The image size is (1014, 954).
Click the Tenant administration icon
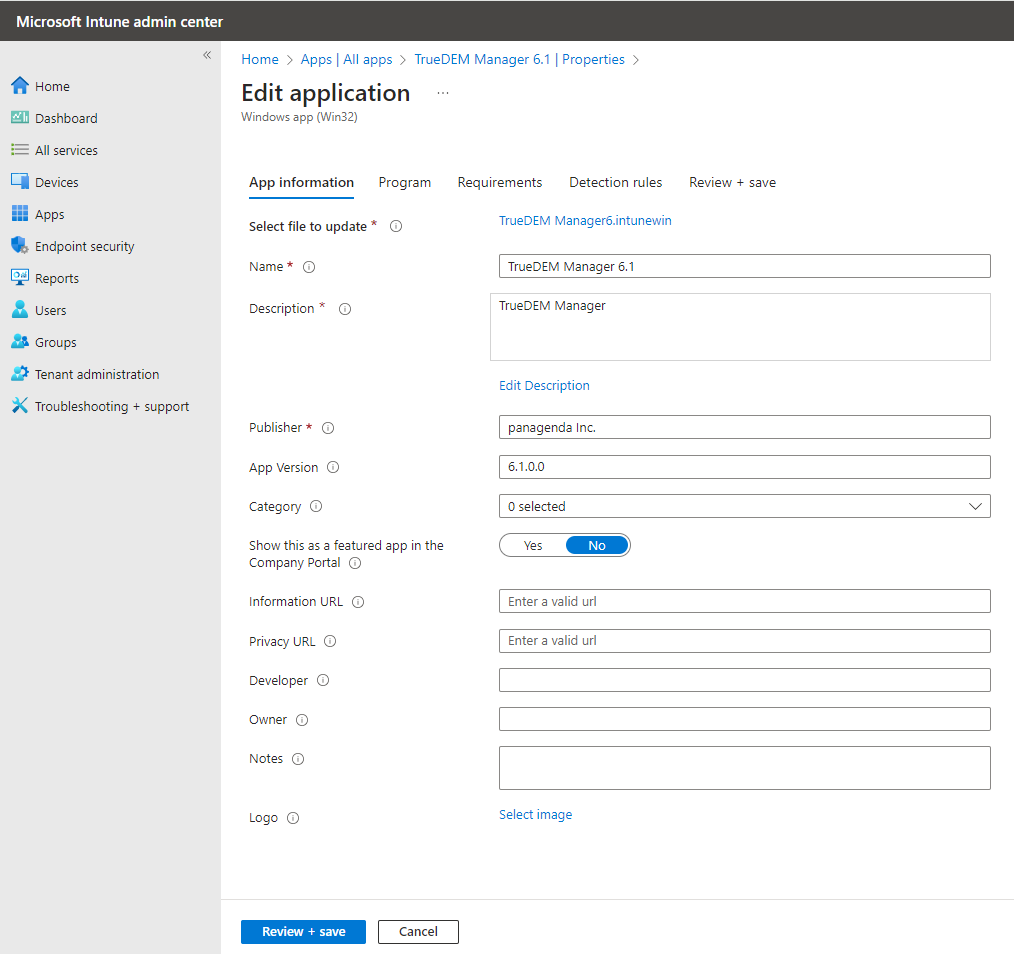pyautogui.click(x=19, y=374)
